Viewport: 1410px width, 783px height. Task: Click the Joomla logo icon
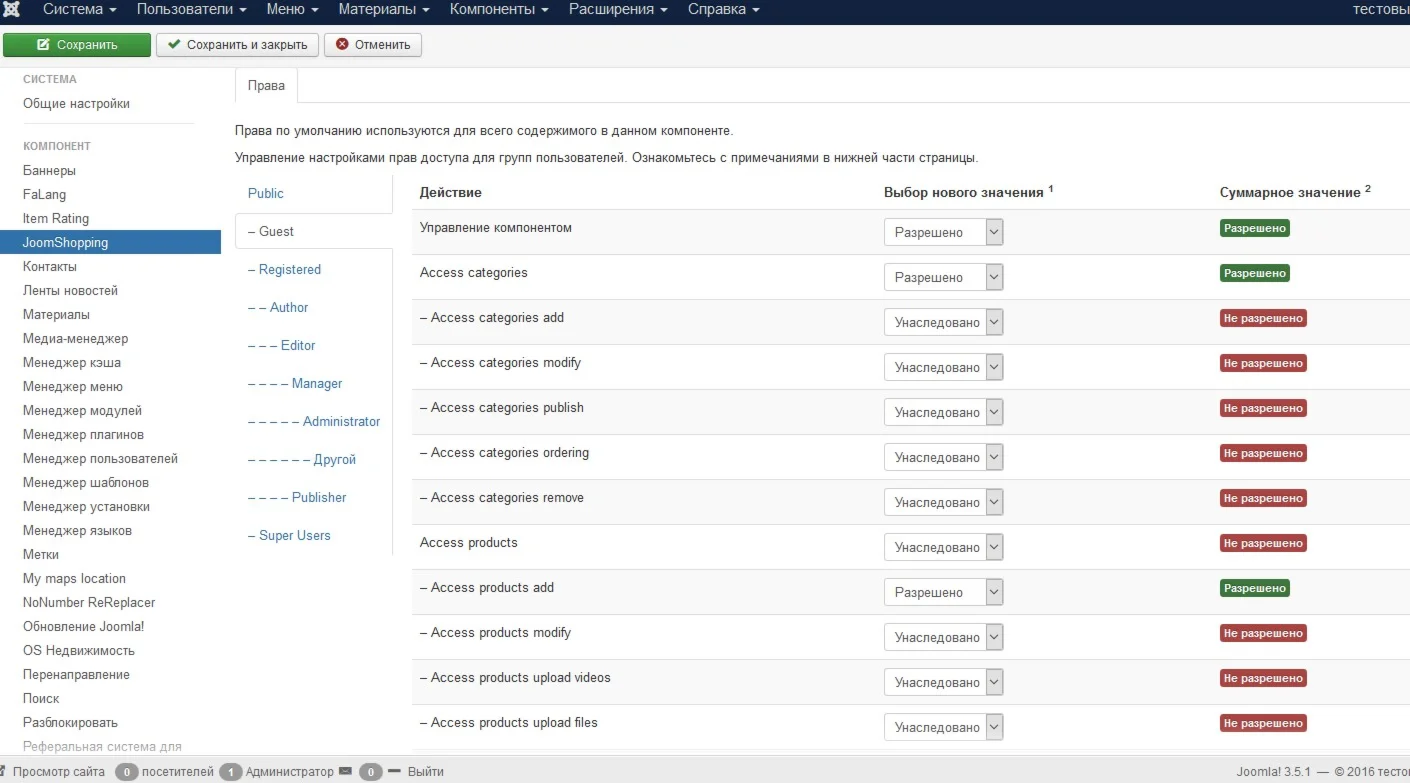click(13, 9)
